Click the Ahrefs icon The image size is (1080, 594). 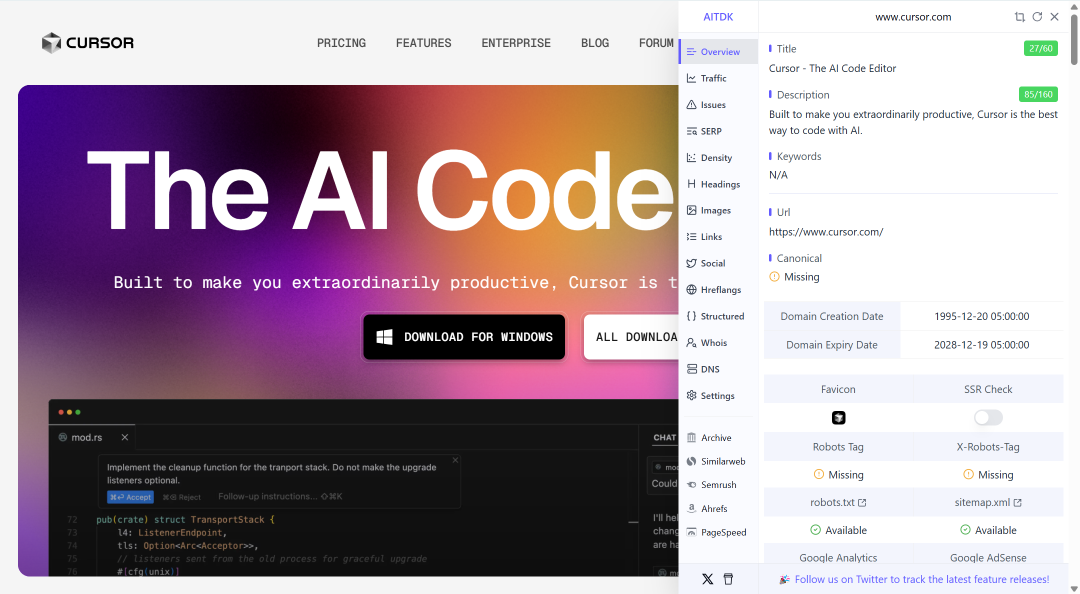tap(692, 509)
